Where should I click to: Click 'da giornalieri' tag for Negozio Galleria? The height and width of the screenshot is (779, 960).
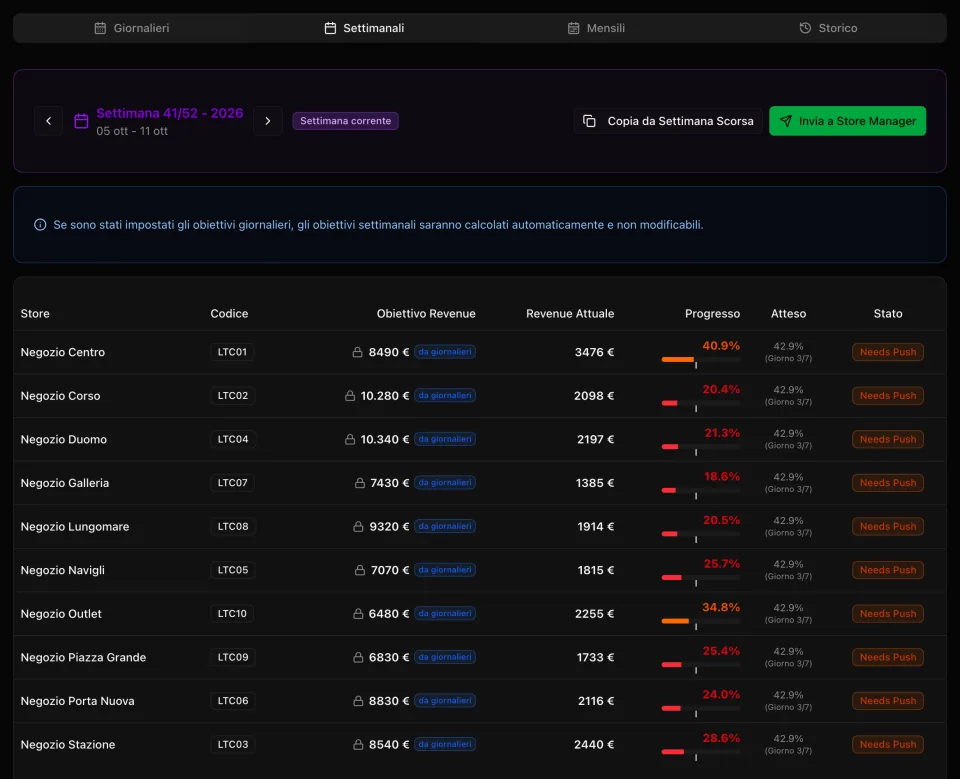click(x=445, y=483)
